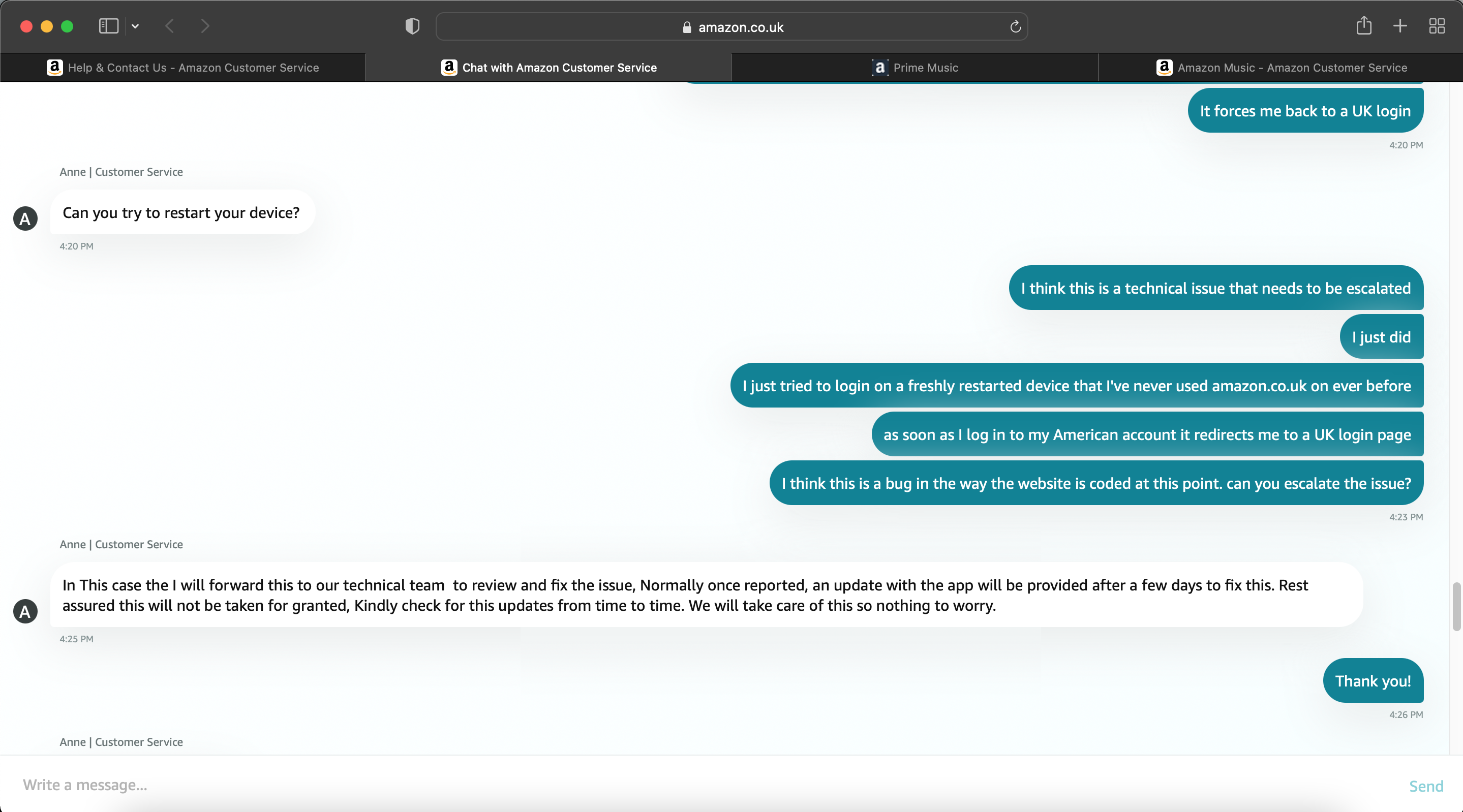Show the tab overview grid icon
This screenshot has height=812, width=1463.
pyautogui.click(x=1436, y=26)
